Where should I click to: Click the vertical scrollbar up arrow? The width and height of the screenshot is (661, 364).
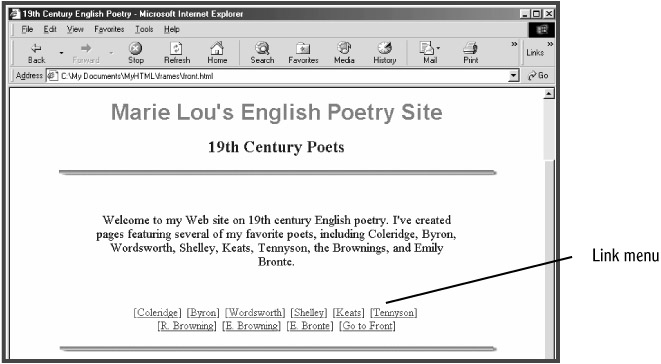pyautogui.click(x=548, y=94)
